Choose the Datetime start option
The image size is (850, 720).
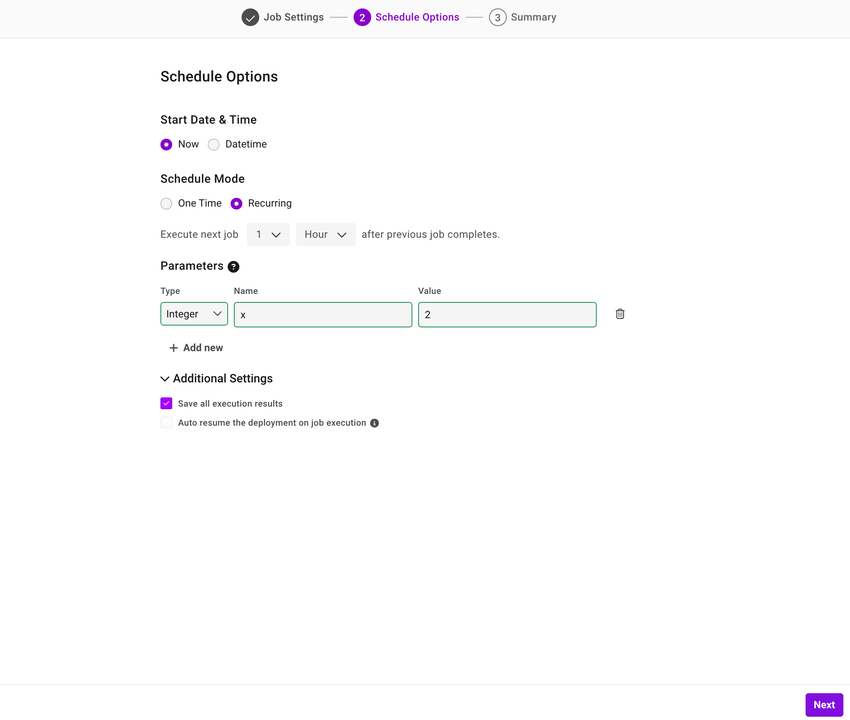(x=214, y=144)
